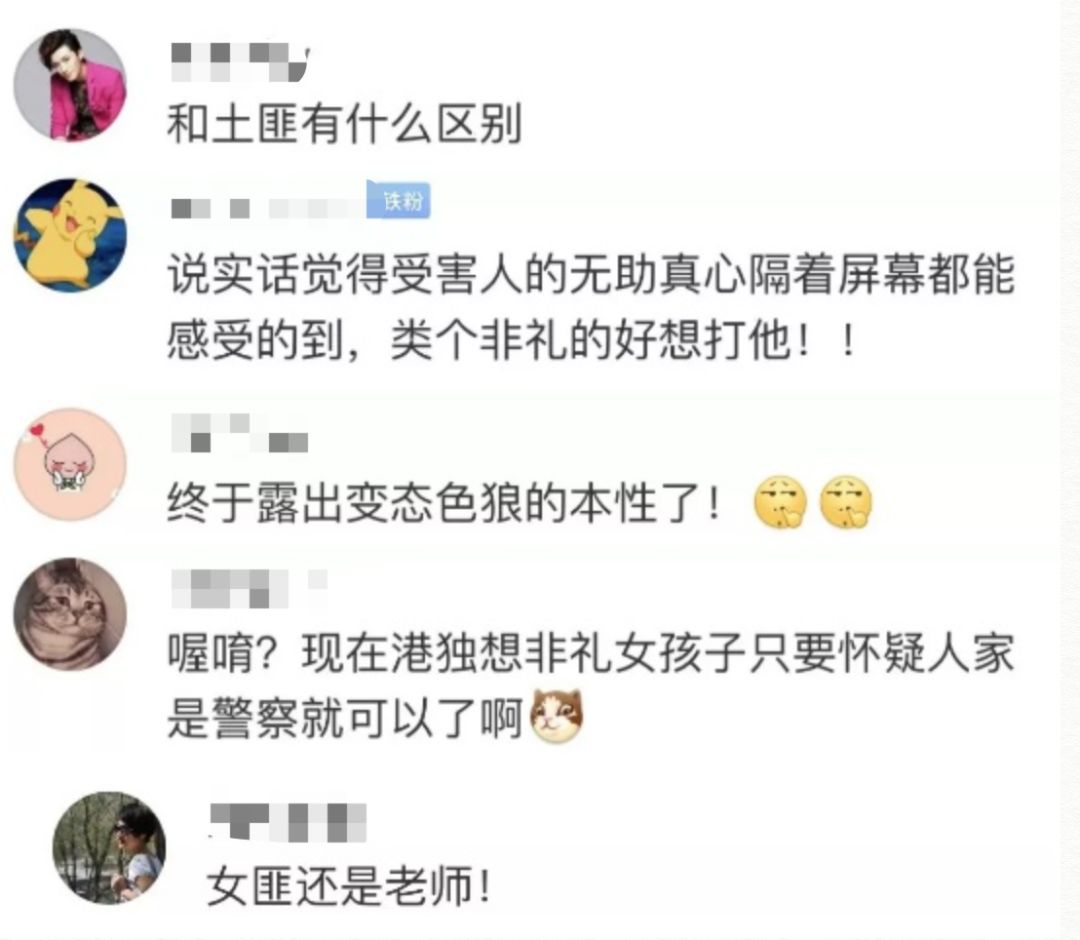Image resolution: width=1080 pixels, height=940 pixels.
Task: Select the reply 女匪还是老师！
Action: coord(349,886)
